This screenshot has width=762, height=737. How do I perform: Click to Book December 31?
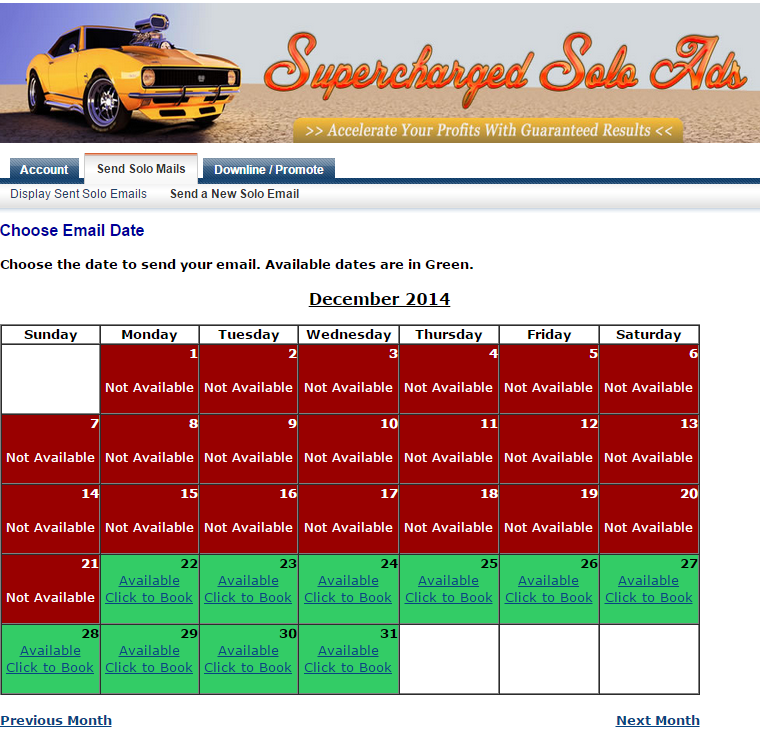click(348, 668)
